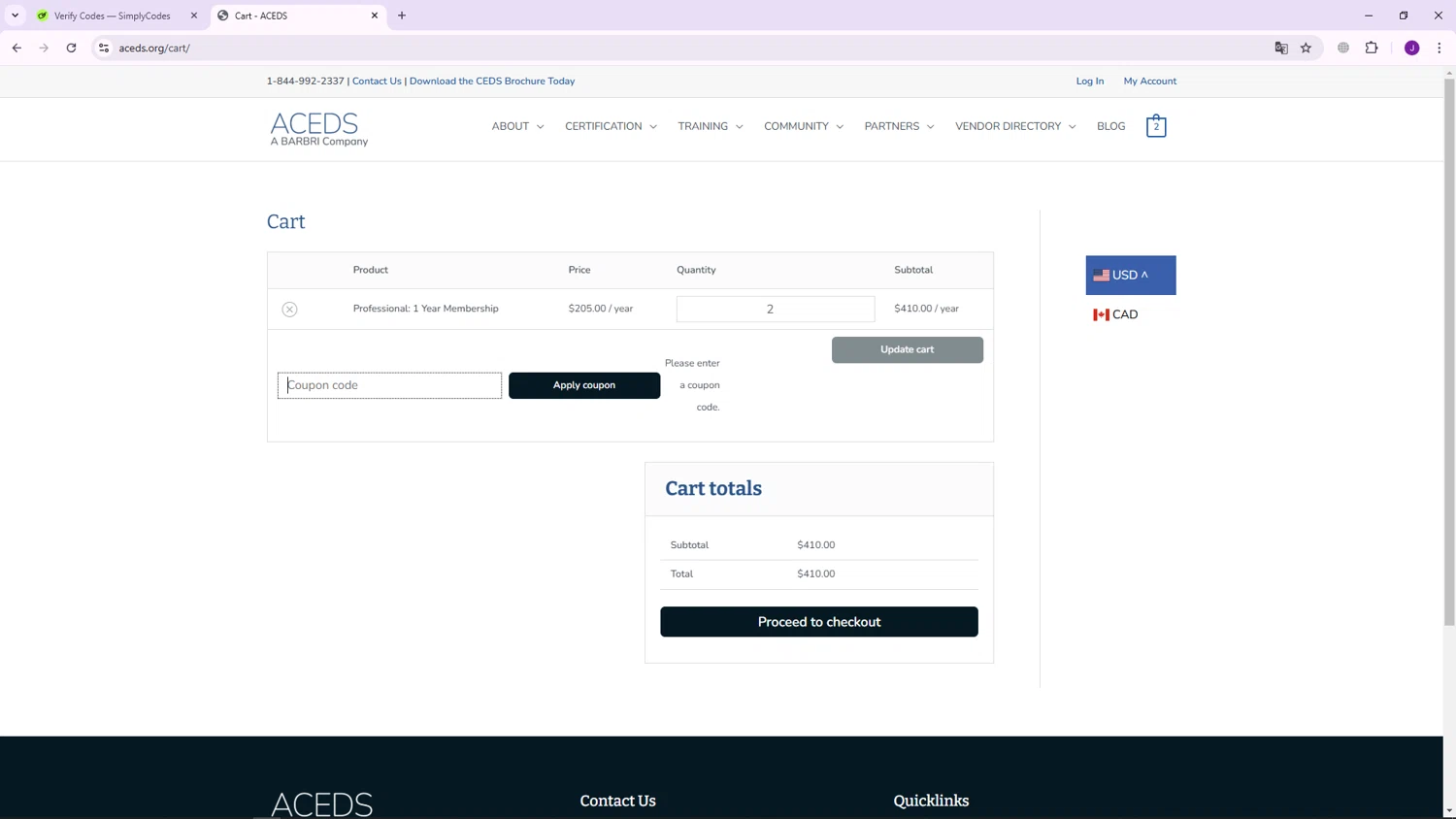Click the phone number 1-844-992-2337
The width and height of the screenshot is (1456, 819).
tap(305, 82)
